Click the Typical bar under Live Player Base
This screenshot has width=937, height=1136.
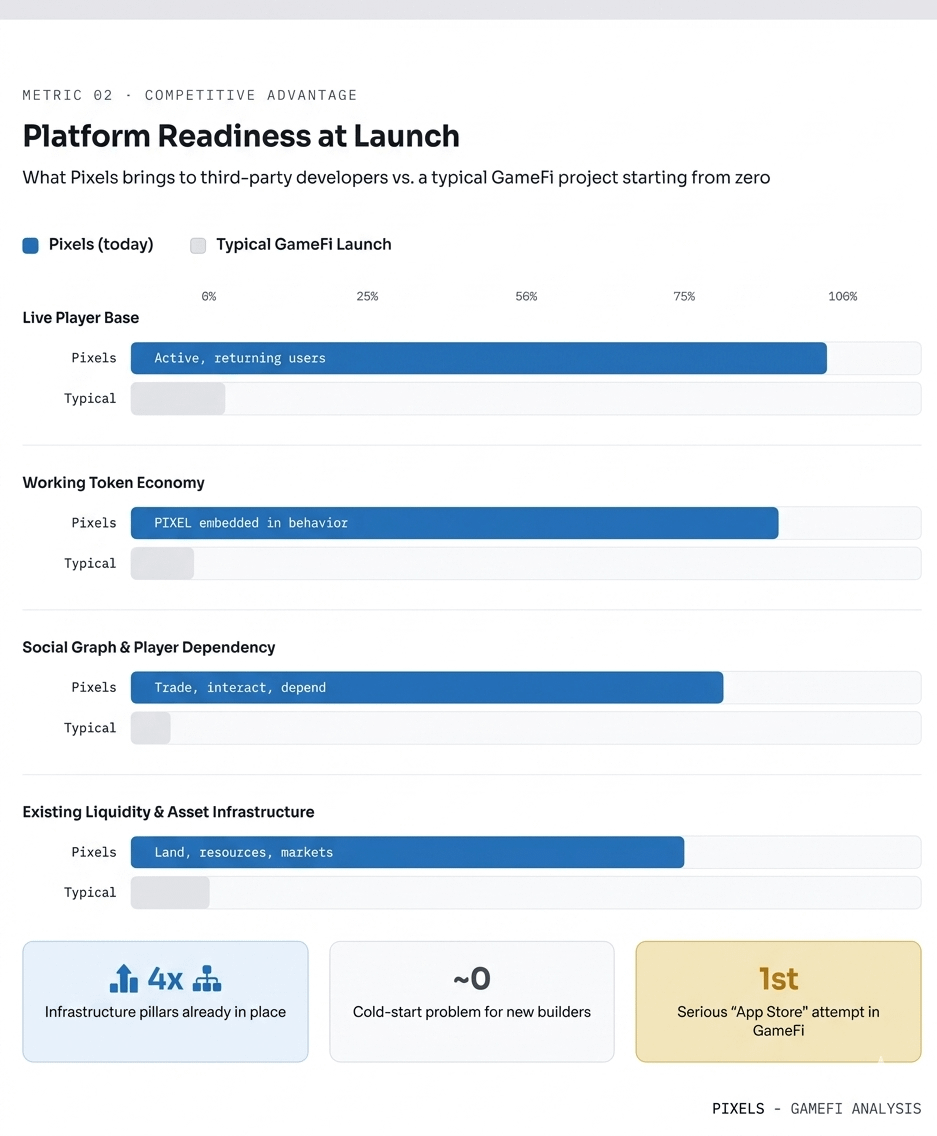(x=178, y=398)
